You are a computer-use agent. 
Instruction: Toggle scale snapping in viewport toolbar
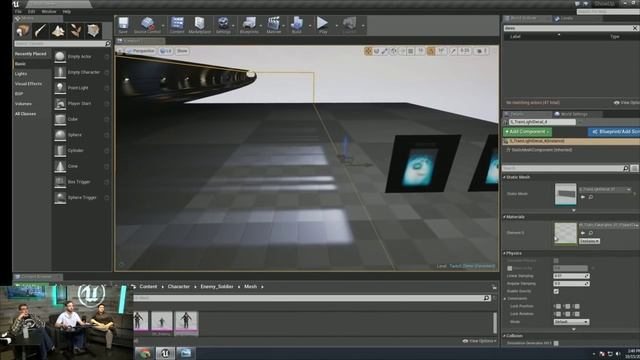tap(453, 51)
